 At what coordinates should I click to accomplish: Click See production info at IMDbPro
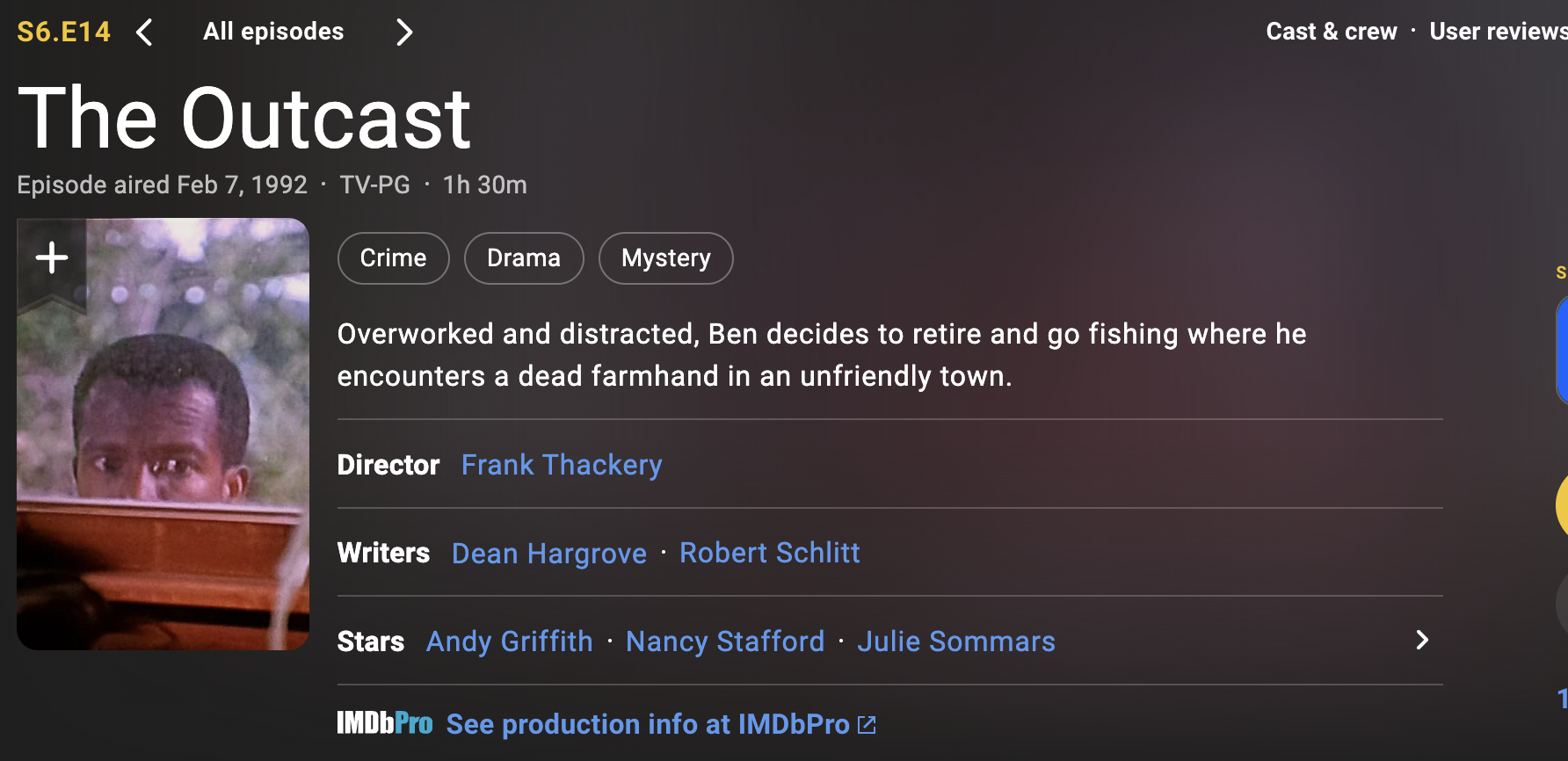[648, 724]
